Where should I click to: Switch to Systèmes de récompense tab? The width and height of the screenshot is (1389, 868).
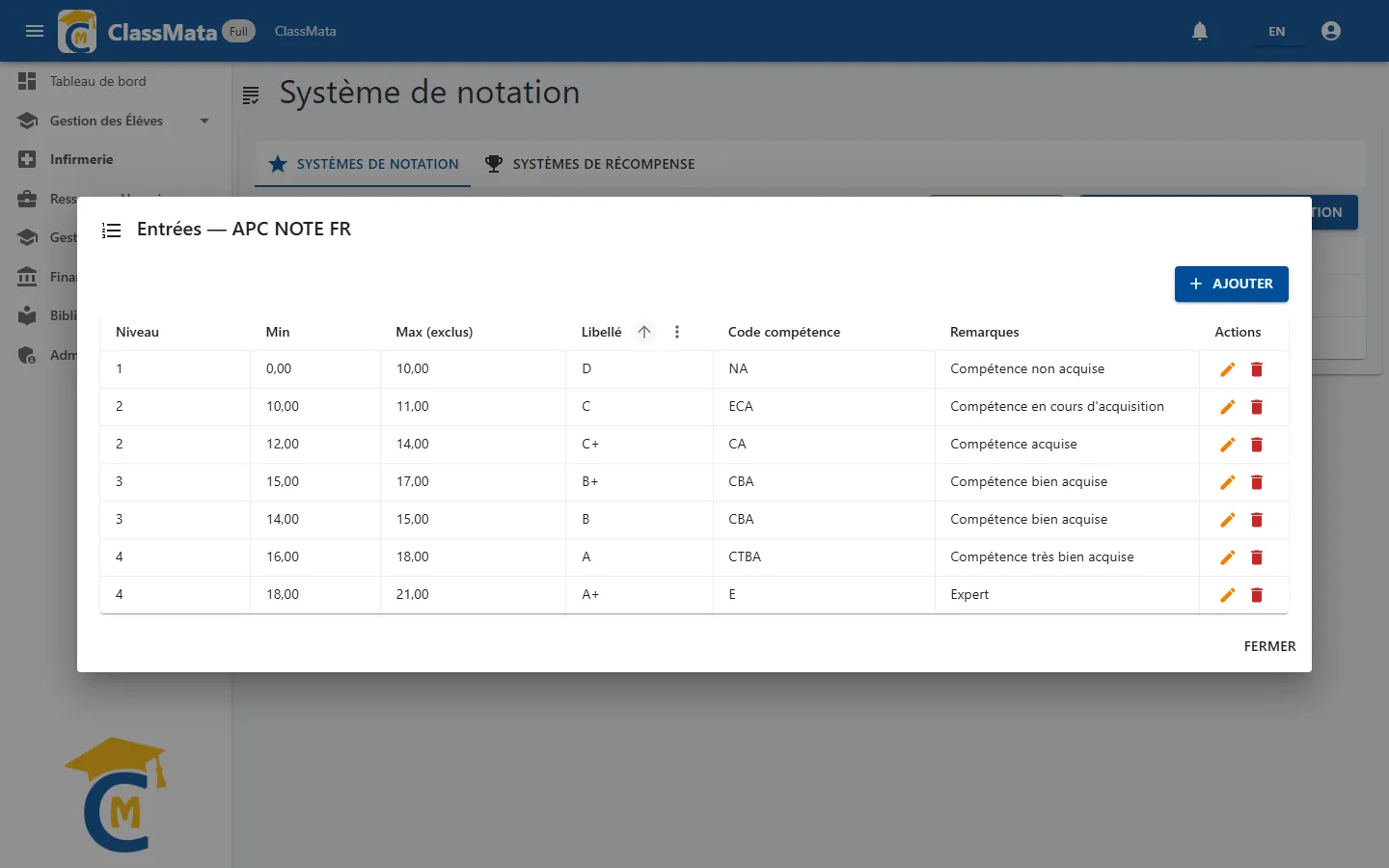589,164
